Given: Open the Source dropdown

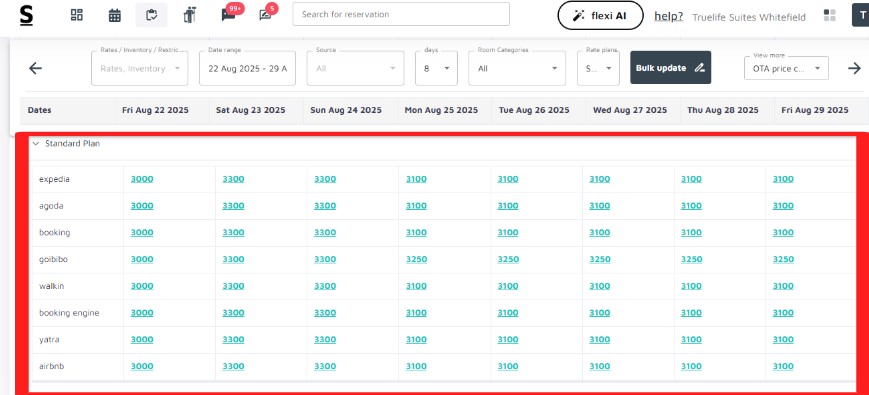Looking at the screenshot, I should coord(355,68).
